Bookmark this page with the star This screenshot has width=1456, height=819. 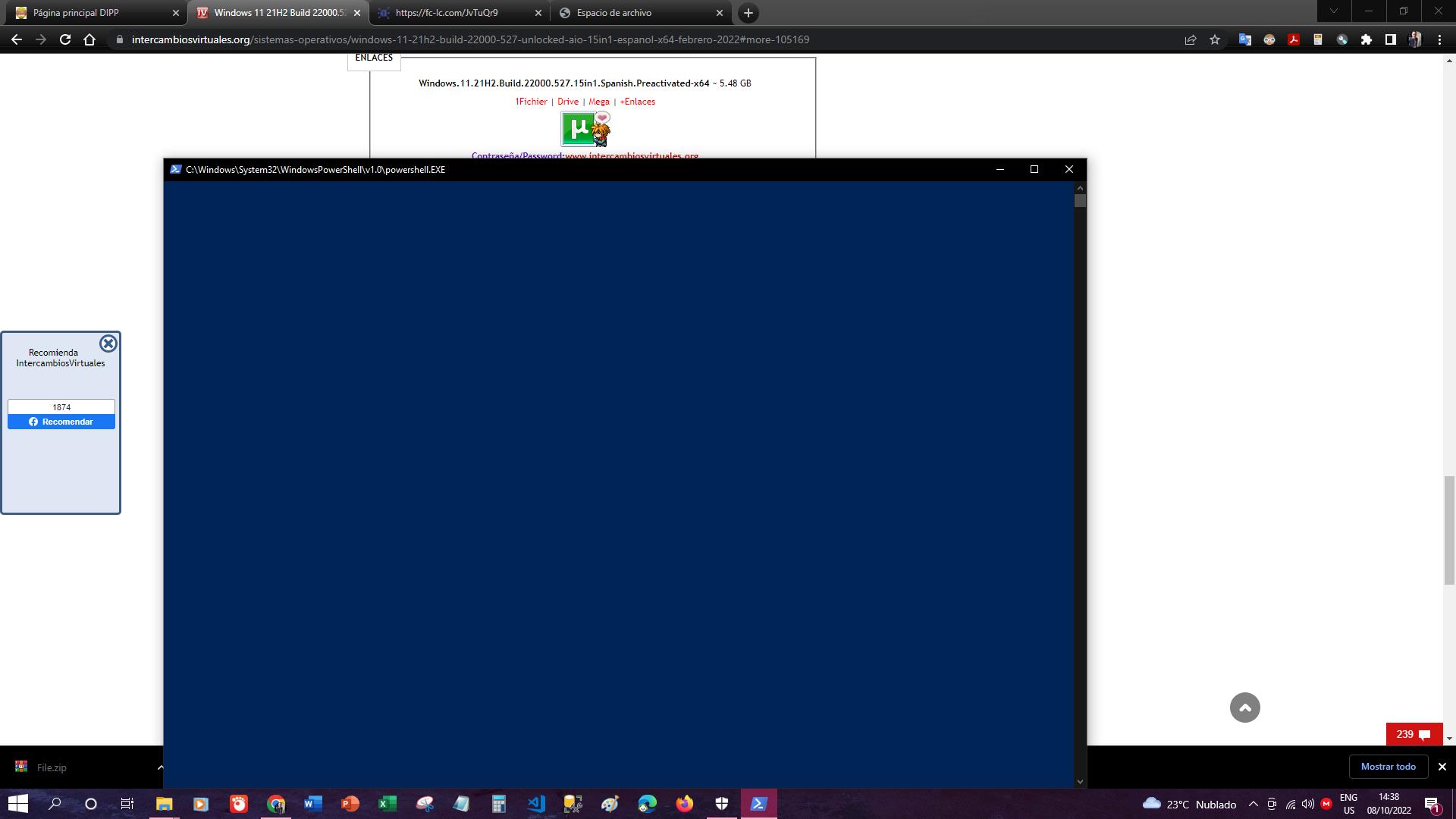(1215, 39)
